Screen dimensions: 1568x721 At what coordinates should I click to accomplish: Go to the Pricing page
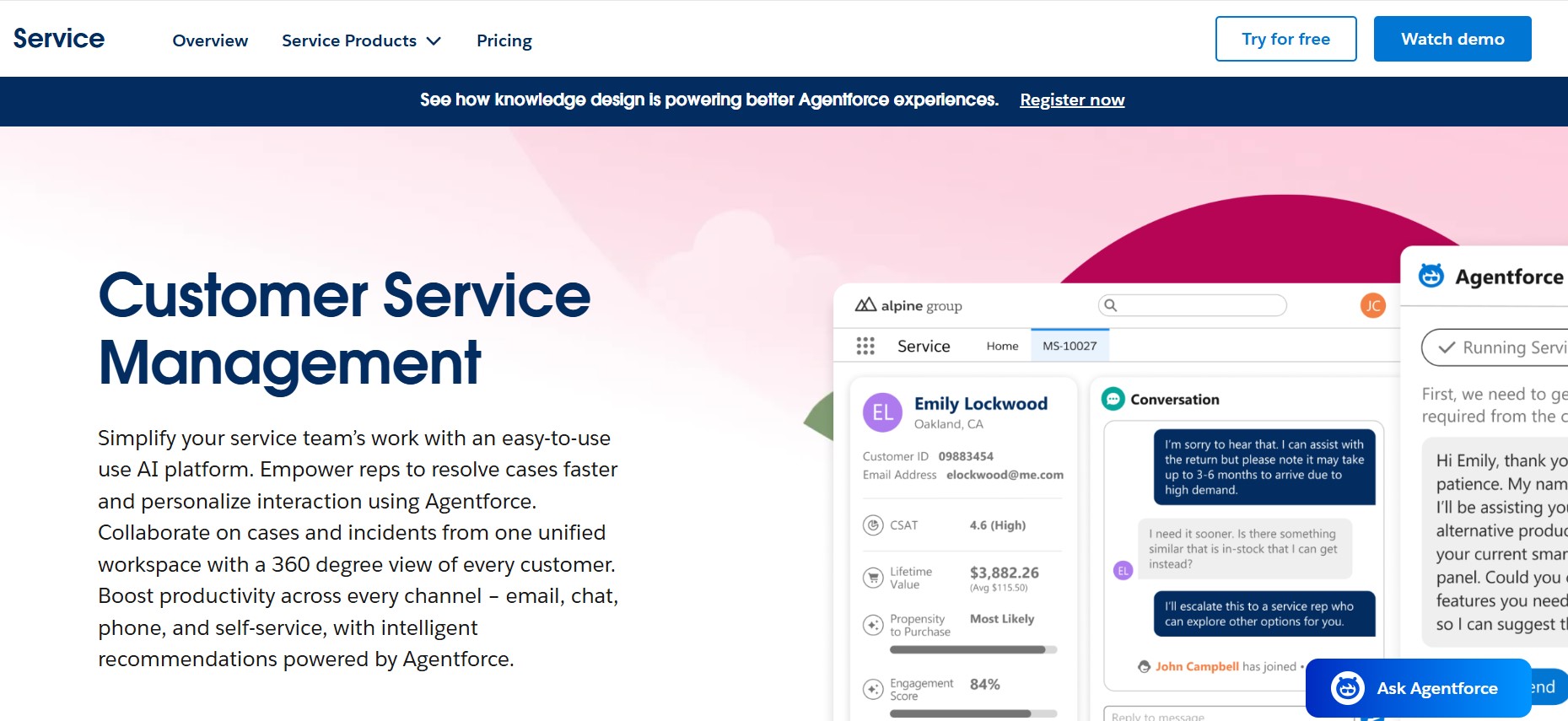tap(504, 40)
